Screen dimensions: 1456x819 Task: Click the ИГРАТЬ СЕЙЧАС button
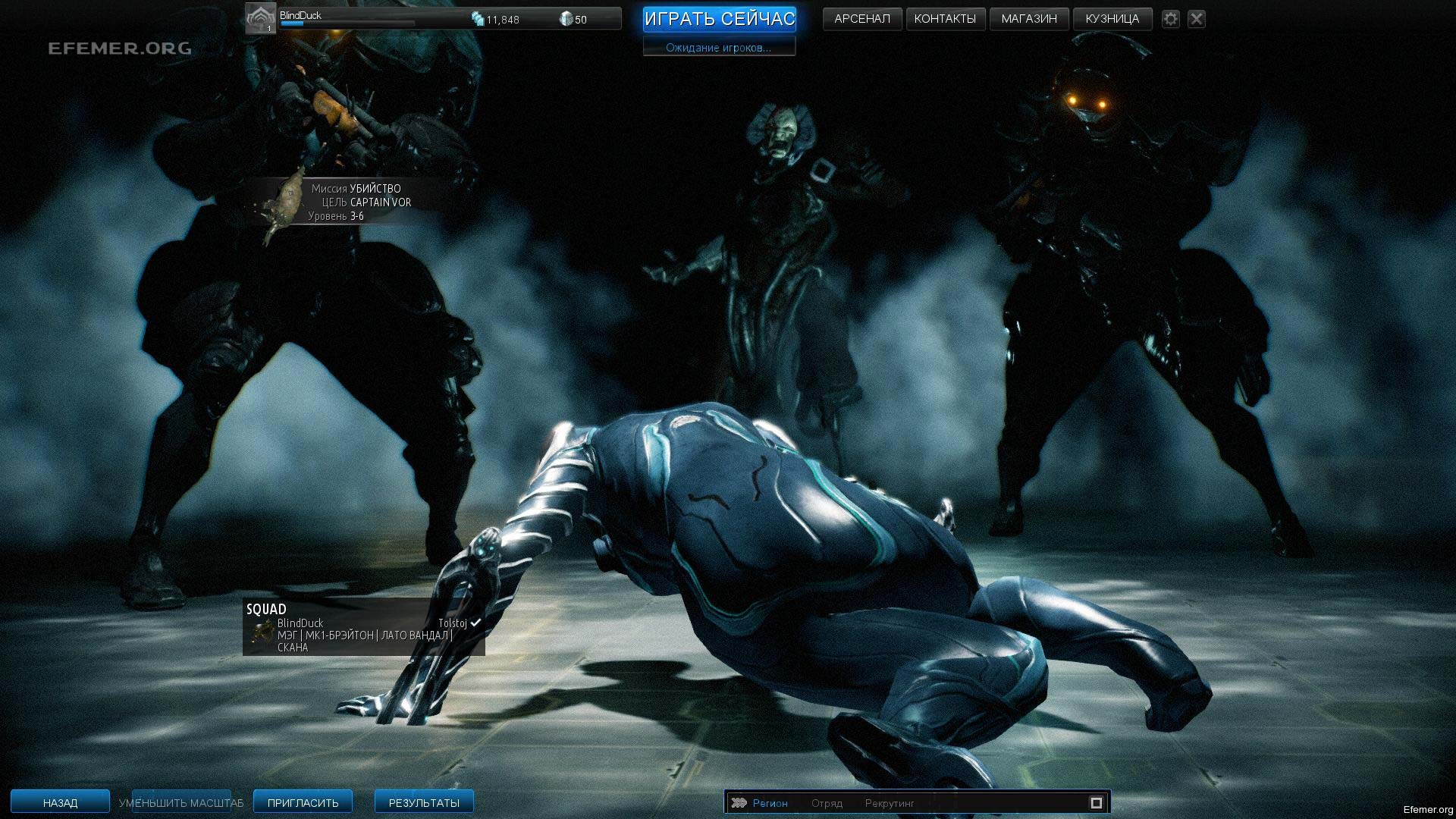point(719,19)
